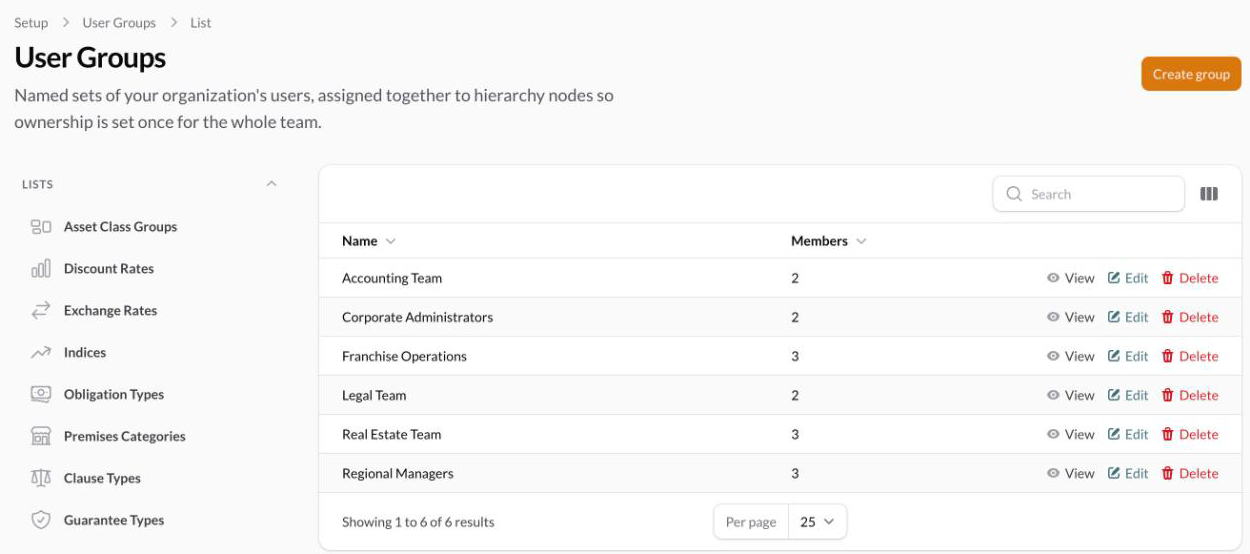Click the Real Estate Team name cell
Screen dimensions: 1250x554
point(391,434)
